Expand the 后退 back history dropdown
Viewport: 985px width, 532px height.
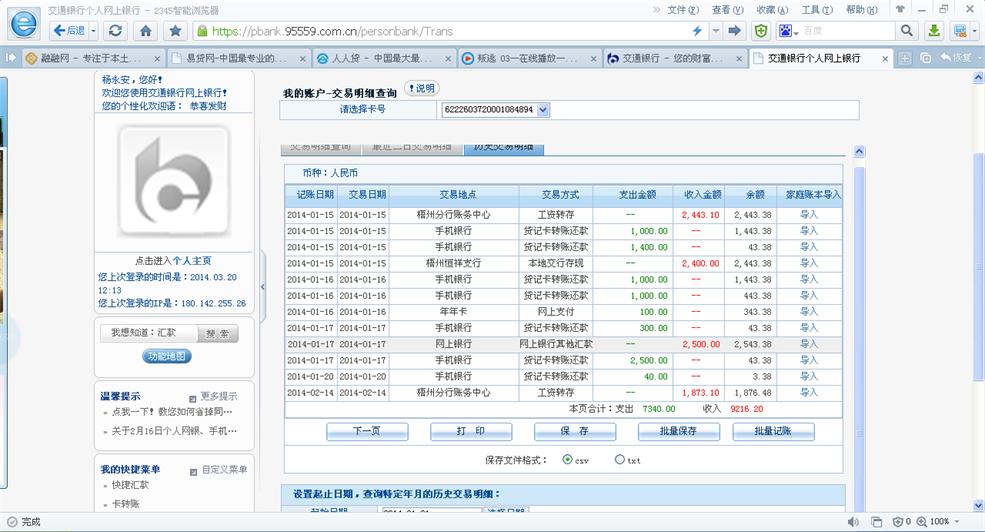coord(92,31)
